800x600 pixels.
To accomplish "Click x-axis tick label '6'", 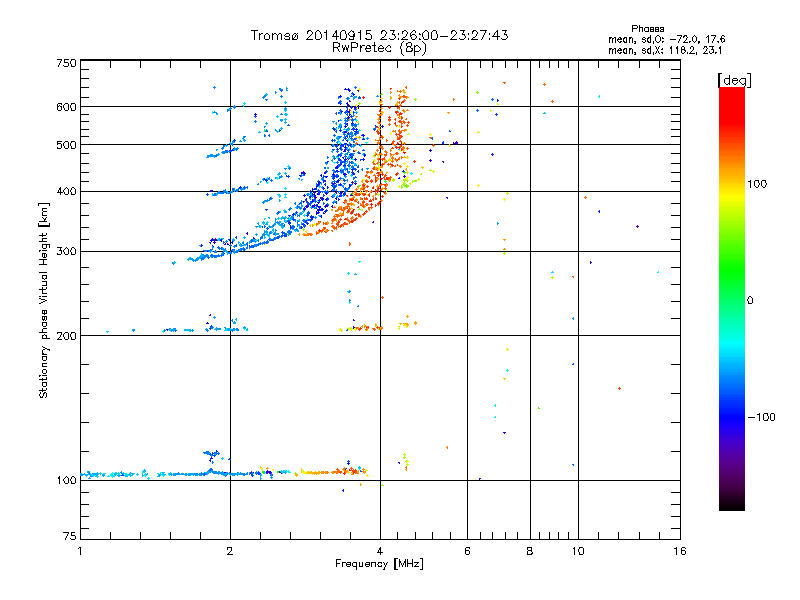I will 467,551.
